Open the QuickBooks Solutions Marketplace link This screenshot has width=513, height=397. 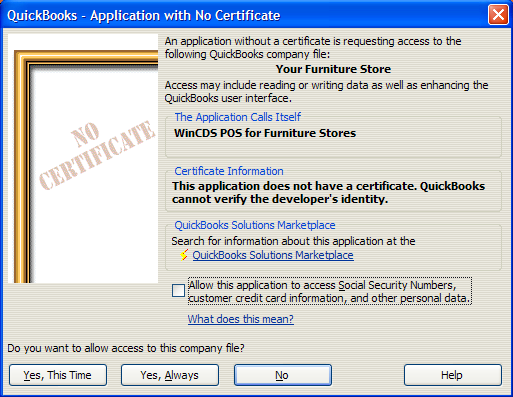point(273,255)
